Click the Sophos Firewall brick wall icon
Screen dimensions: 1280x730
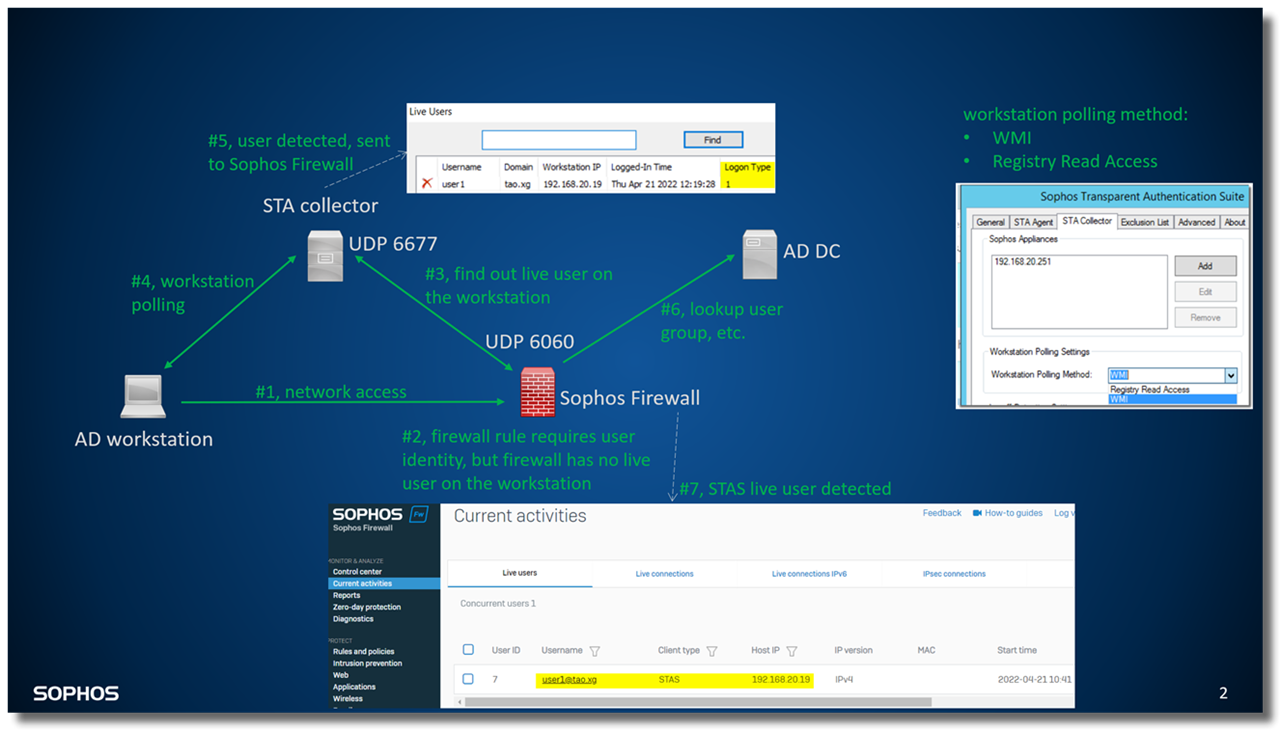click(x=538, y=392)
